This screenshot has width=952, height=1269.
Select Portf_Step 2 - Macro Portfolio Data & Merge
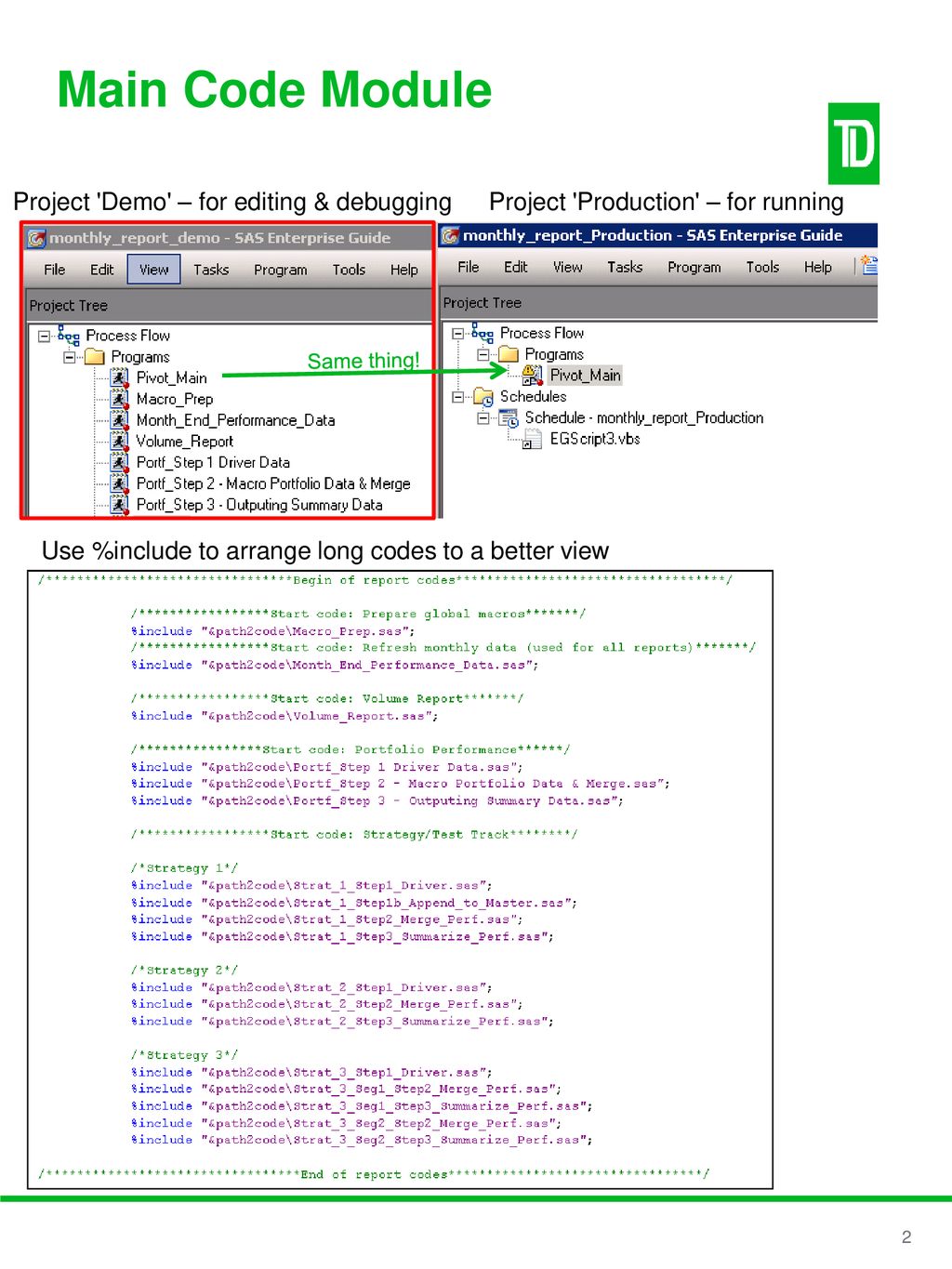point(273,483)
